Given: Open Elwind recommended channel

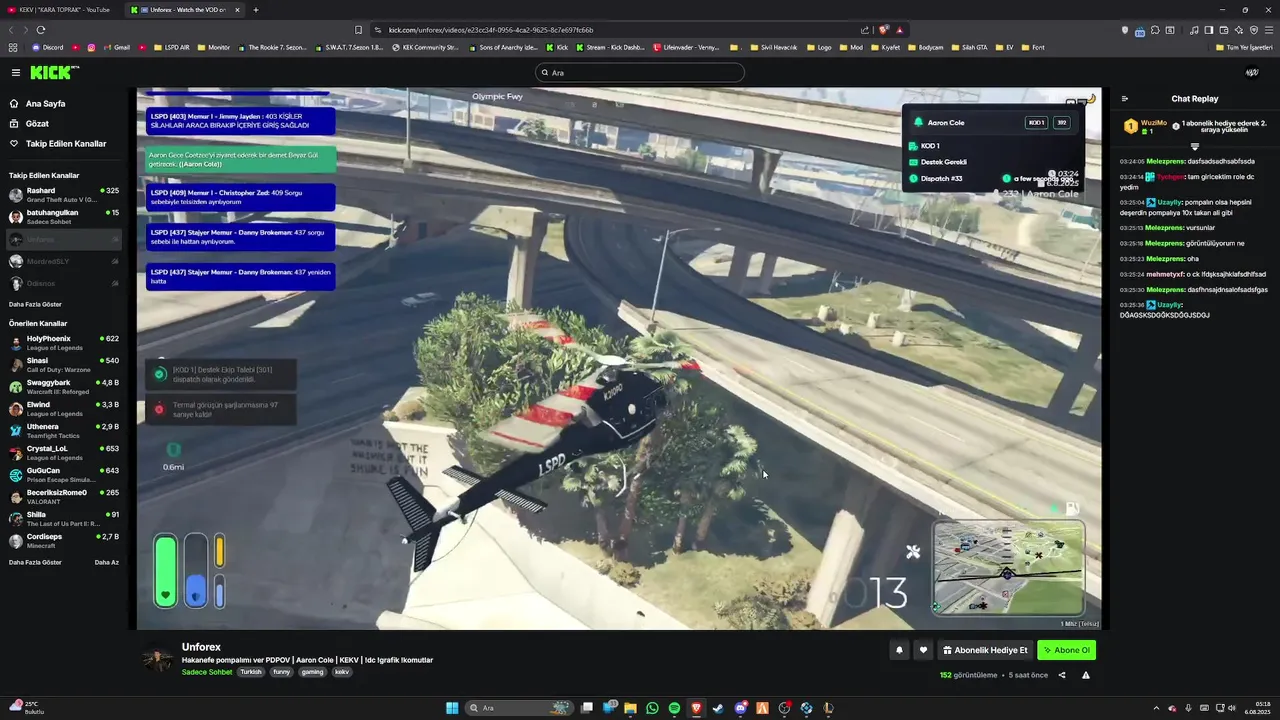Looking at the screenshot, I should 64,409.
